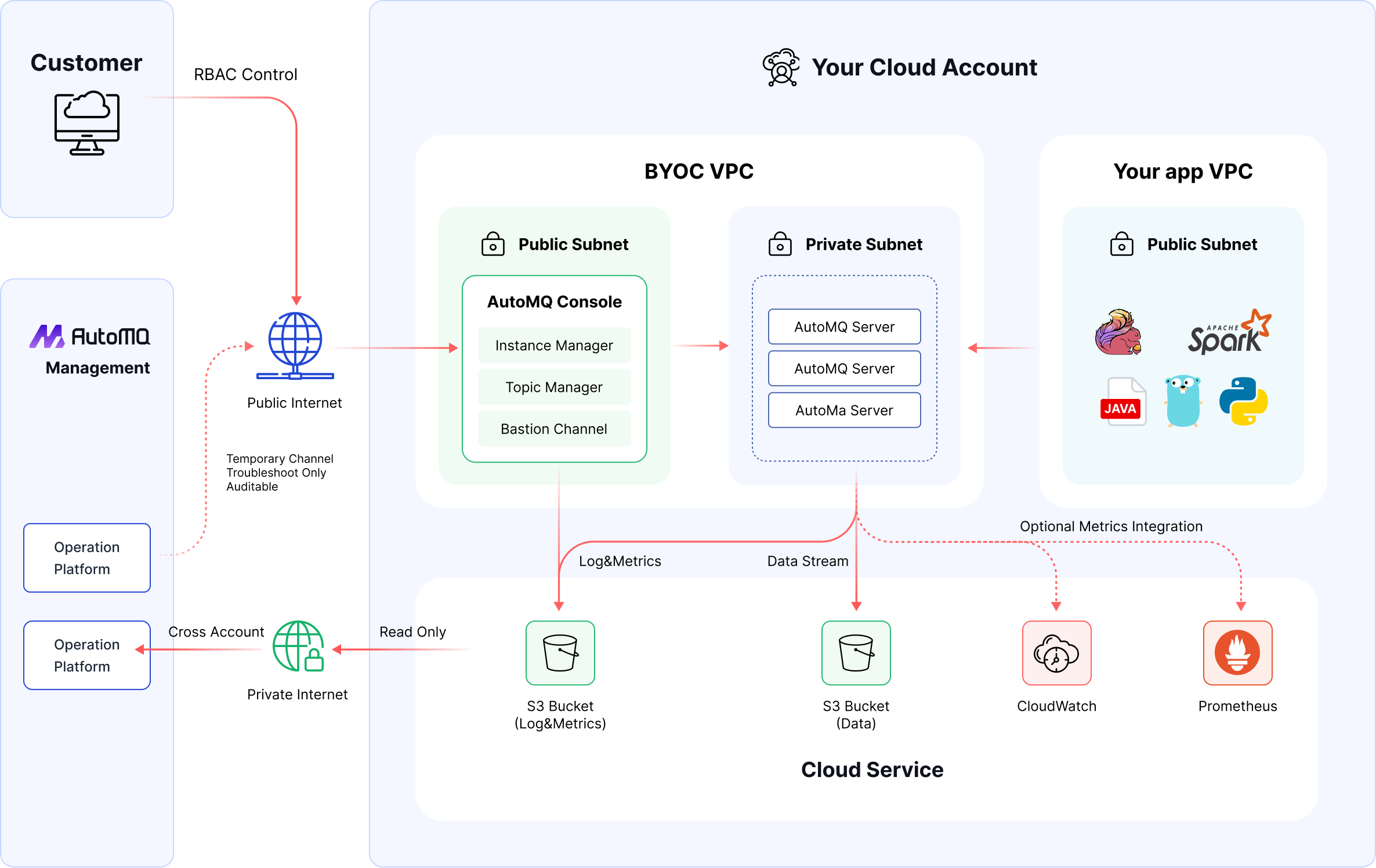
Task: Select the S3 Bucket Data icon
Action: [856, 653]
